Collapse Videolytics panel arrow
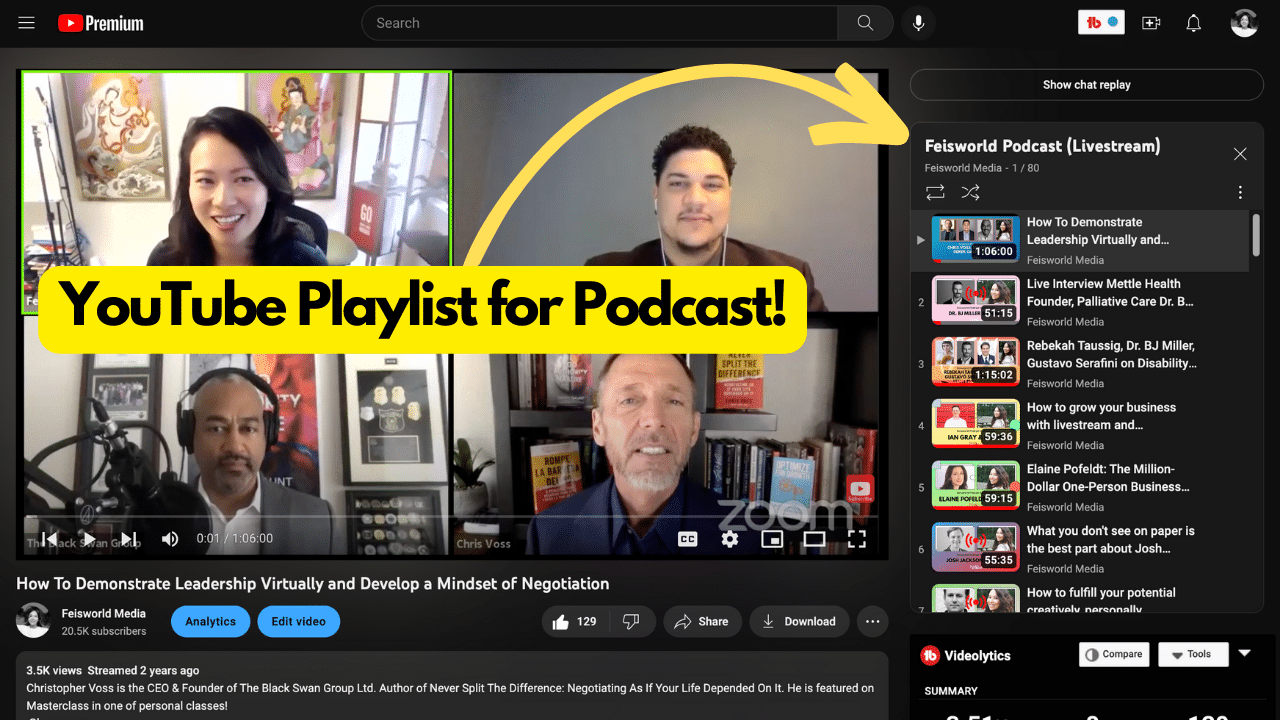 point(1245,653)
